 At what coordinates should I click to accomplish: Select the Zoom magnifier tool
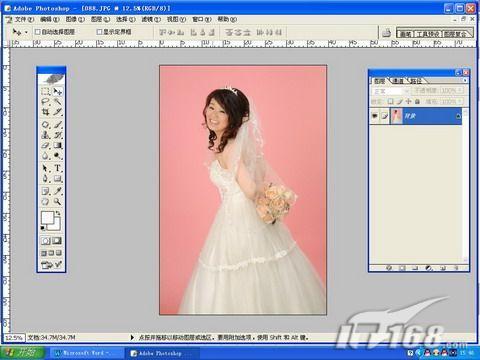[57, 201]
